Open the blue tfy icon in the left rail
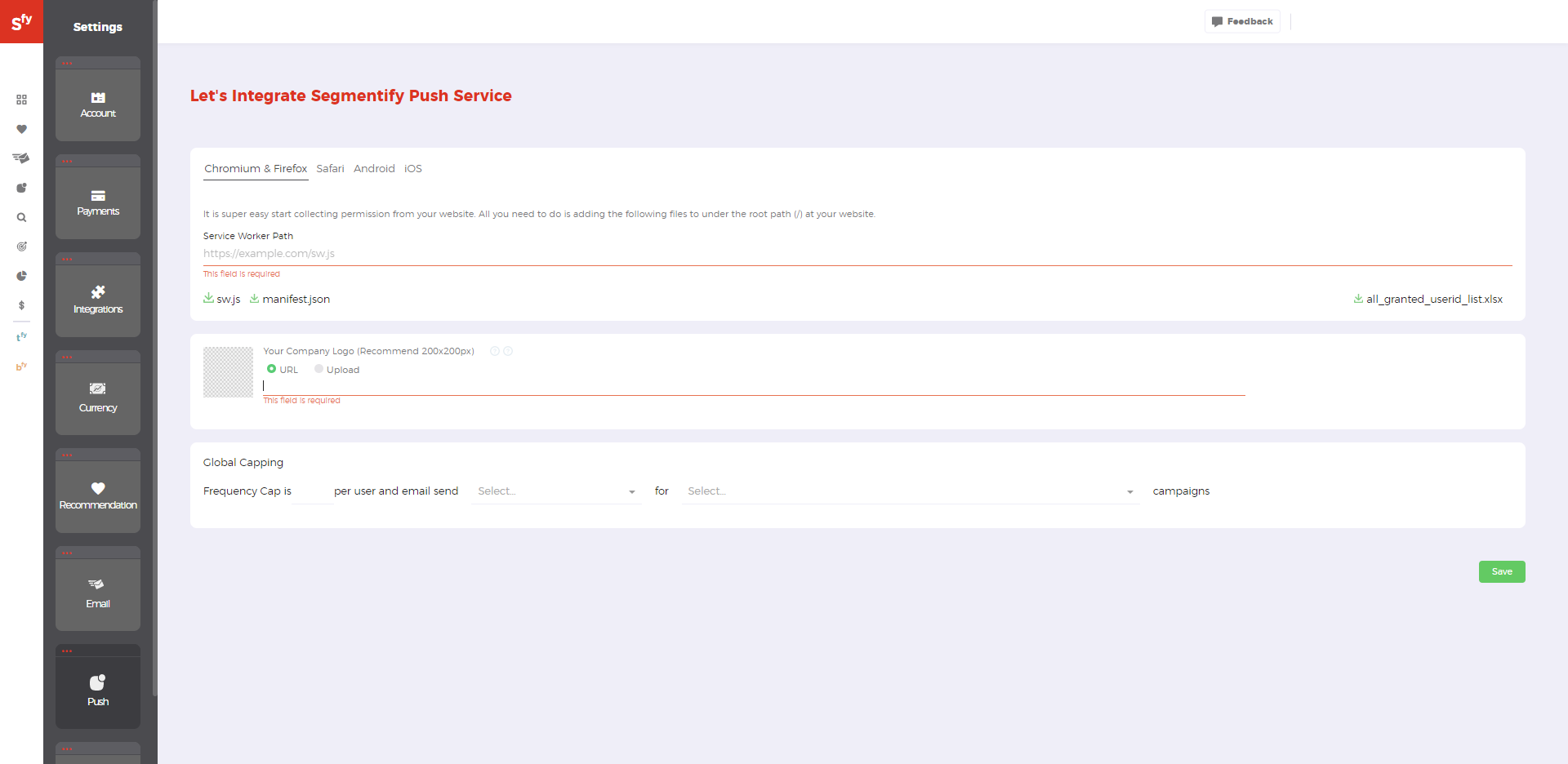1568x764 pixels. click(x=21, y=336)
